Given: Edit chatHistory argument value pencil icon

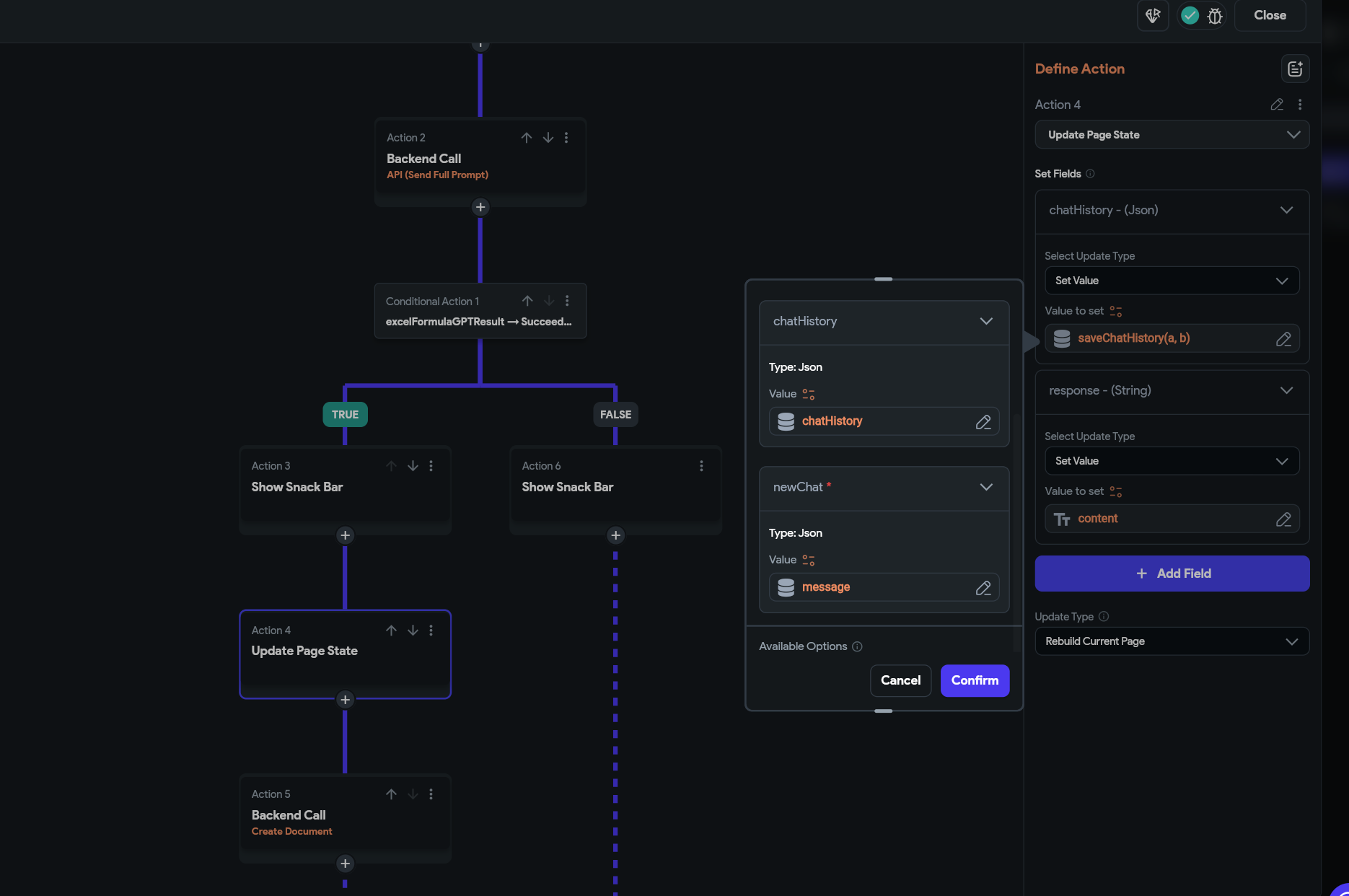Looking at the screenshot, I should pyautogui.click(x=983, y=422).
